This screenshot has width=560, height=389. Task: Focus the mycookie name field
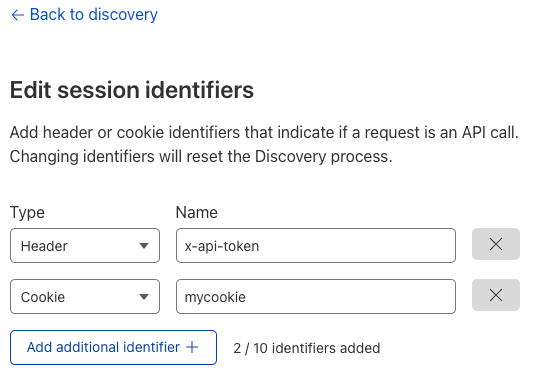(316, 297)
